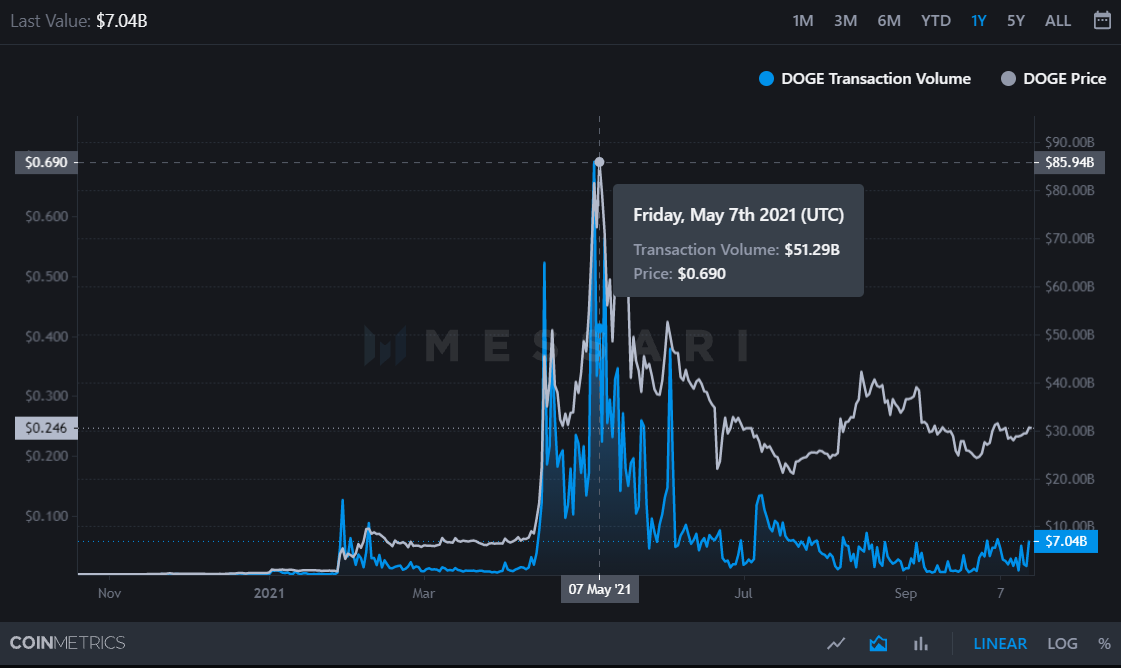The width and height of the screenshot is (1121, 668).
Task: Select the 1M time range
Action: tap(802, 21)
